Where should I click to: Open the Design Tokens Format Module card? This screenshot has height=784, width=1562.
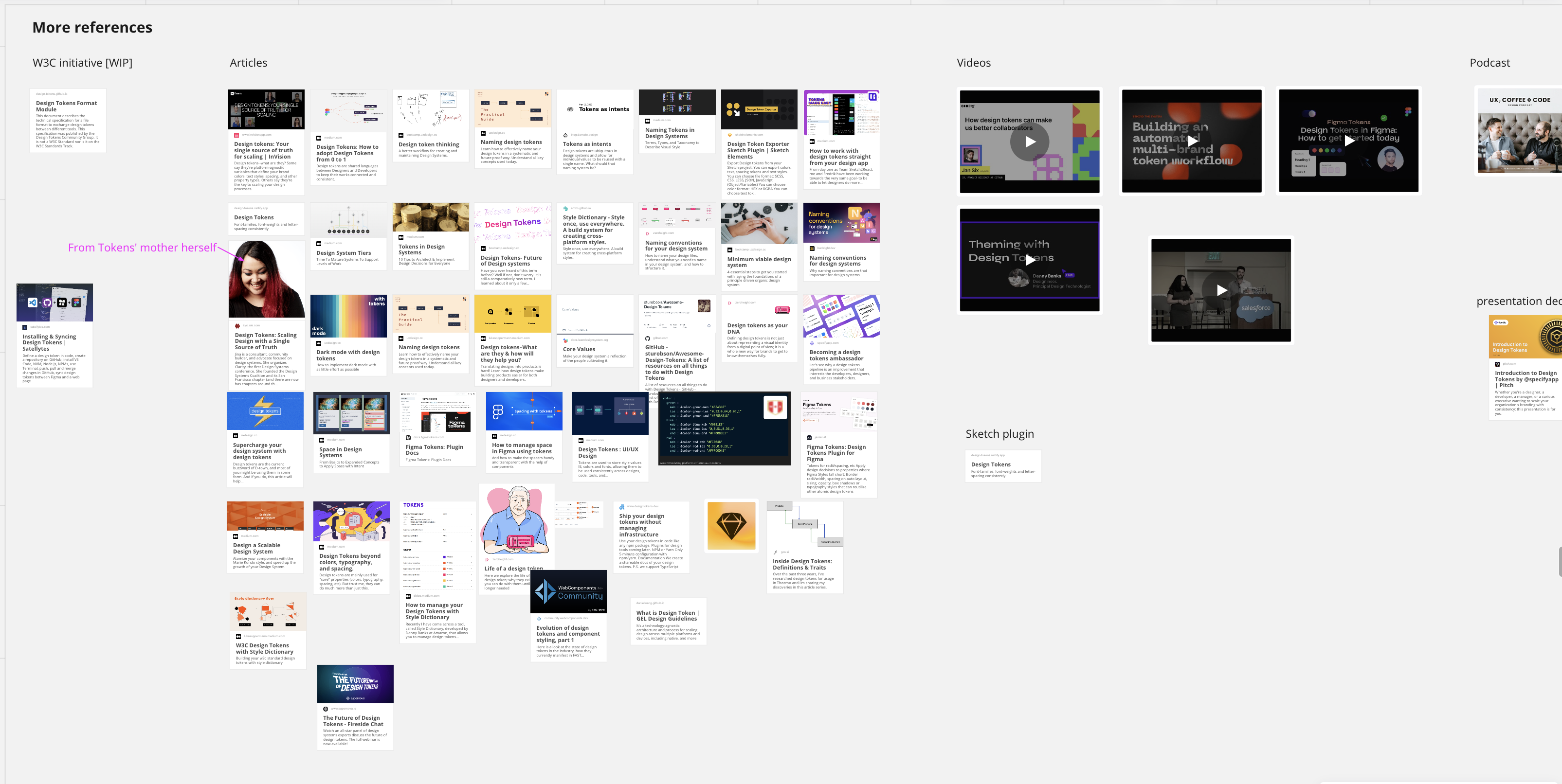click(68, 121)
